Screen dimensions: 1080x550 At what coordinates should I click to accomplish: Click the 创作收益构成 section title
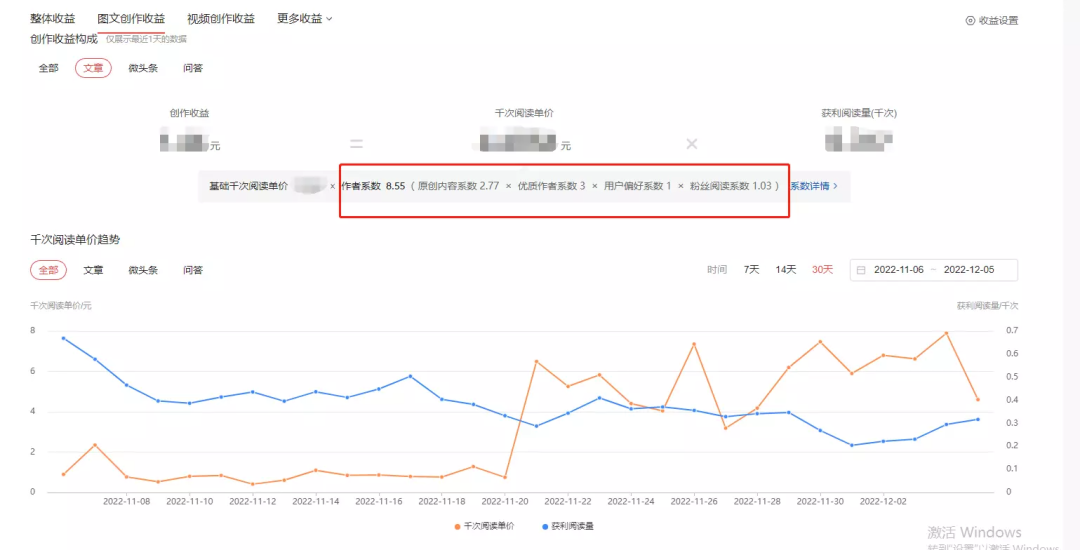point(64,39)
